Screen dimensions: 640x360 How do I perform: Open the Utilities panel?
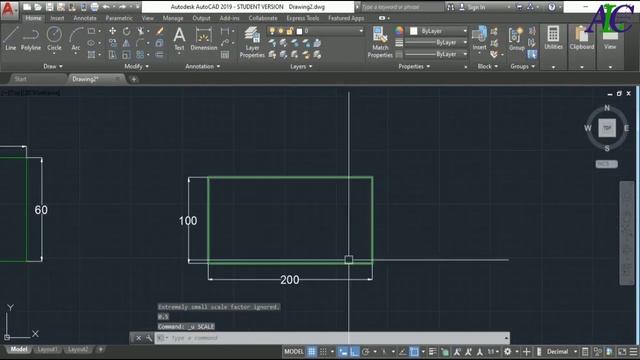(x=553, y=38)
